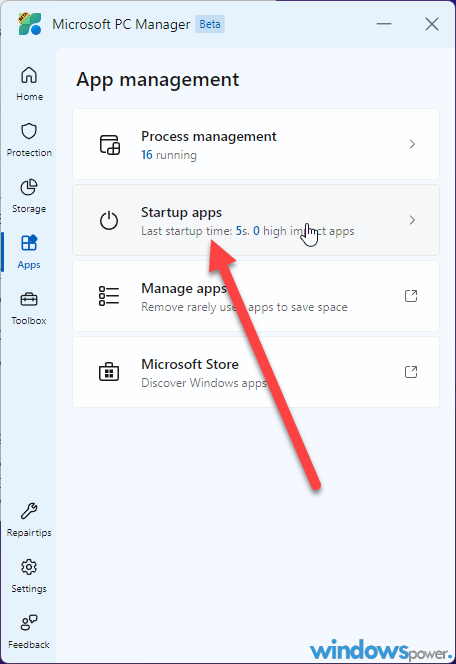The width and height of the screenshot is (456, 664).
Task: Click the '16 running' text
Action: pos(169,155)
